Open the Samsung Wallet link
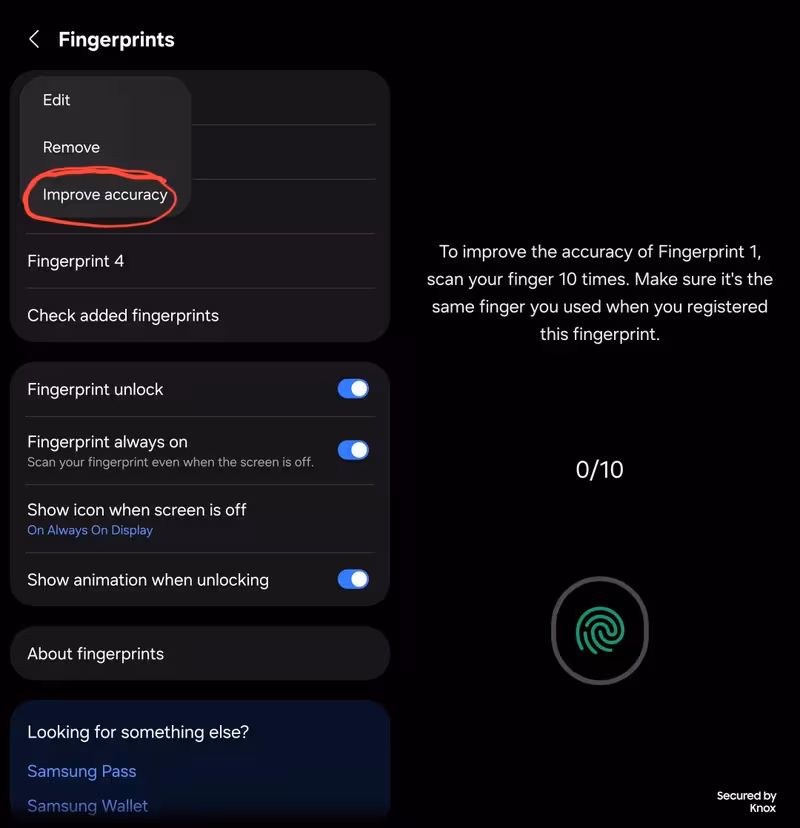This screenshot has height=828, width=800. (x=88, y=806)
